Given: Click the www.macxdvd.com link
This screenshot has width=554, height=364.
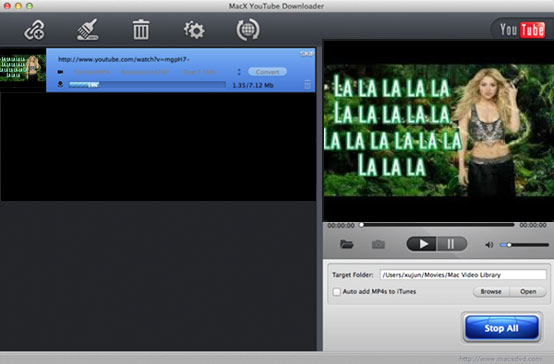Looking at the screenshot, I should coord(500,359).
